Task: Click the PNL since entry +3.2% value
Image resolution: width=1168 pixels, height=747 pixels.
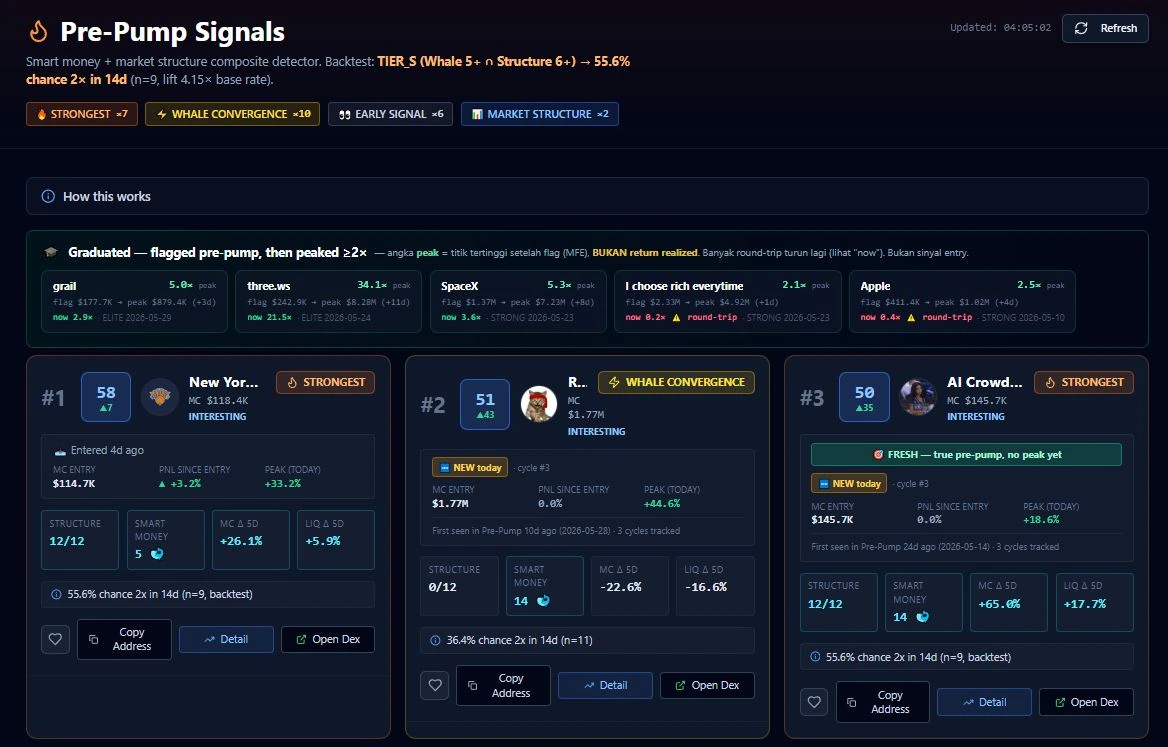Action: pyautogui.click(x=180, y=483)
